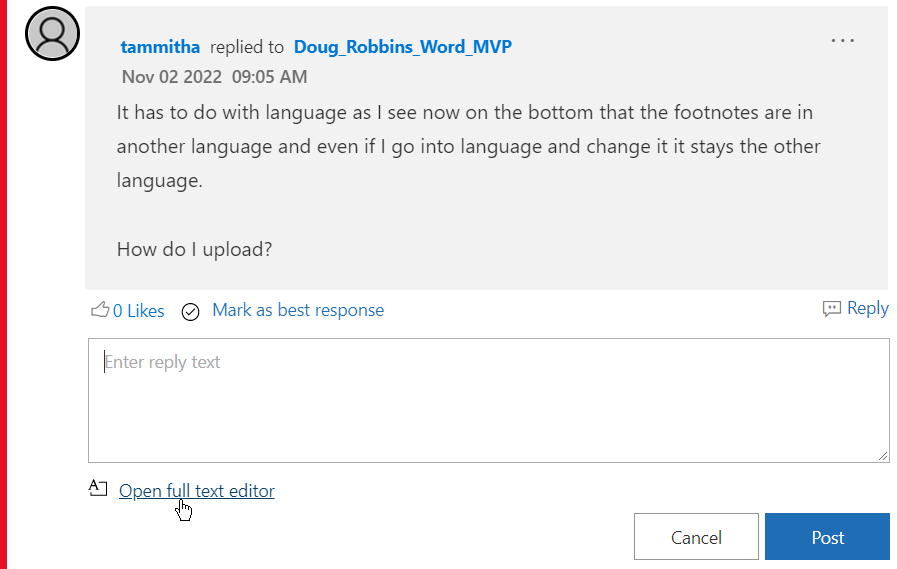This screenshot has height=569, width=897.
Task: Click the user avatar icon for tammitha
Action: [x=52, y=33]
